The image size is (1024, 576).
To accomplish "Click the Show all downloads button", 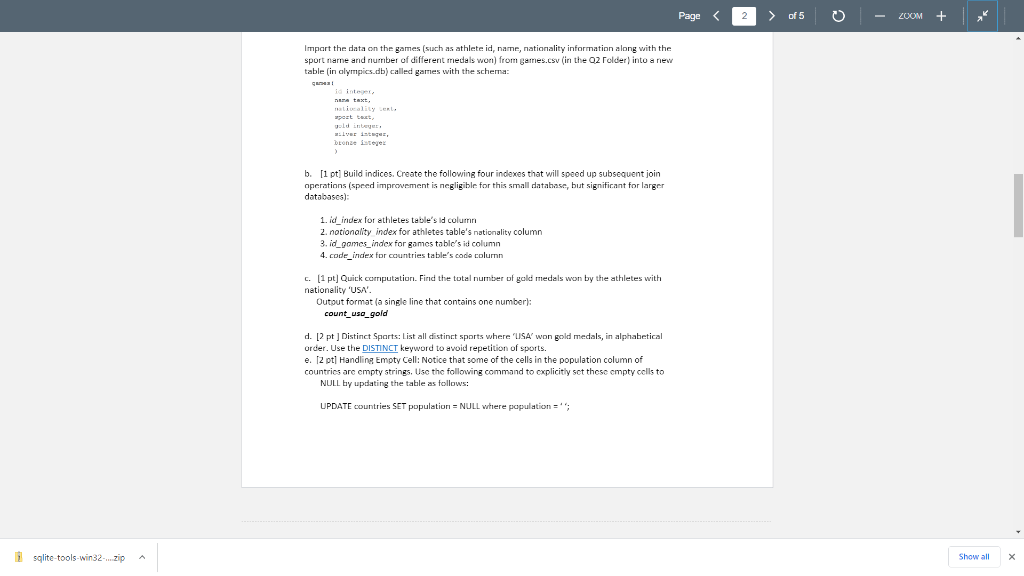I will 972,556.
